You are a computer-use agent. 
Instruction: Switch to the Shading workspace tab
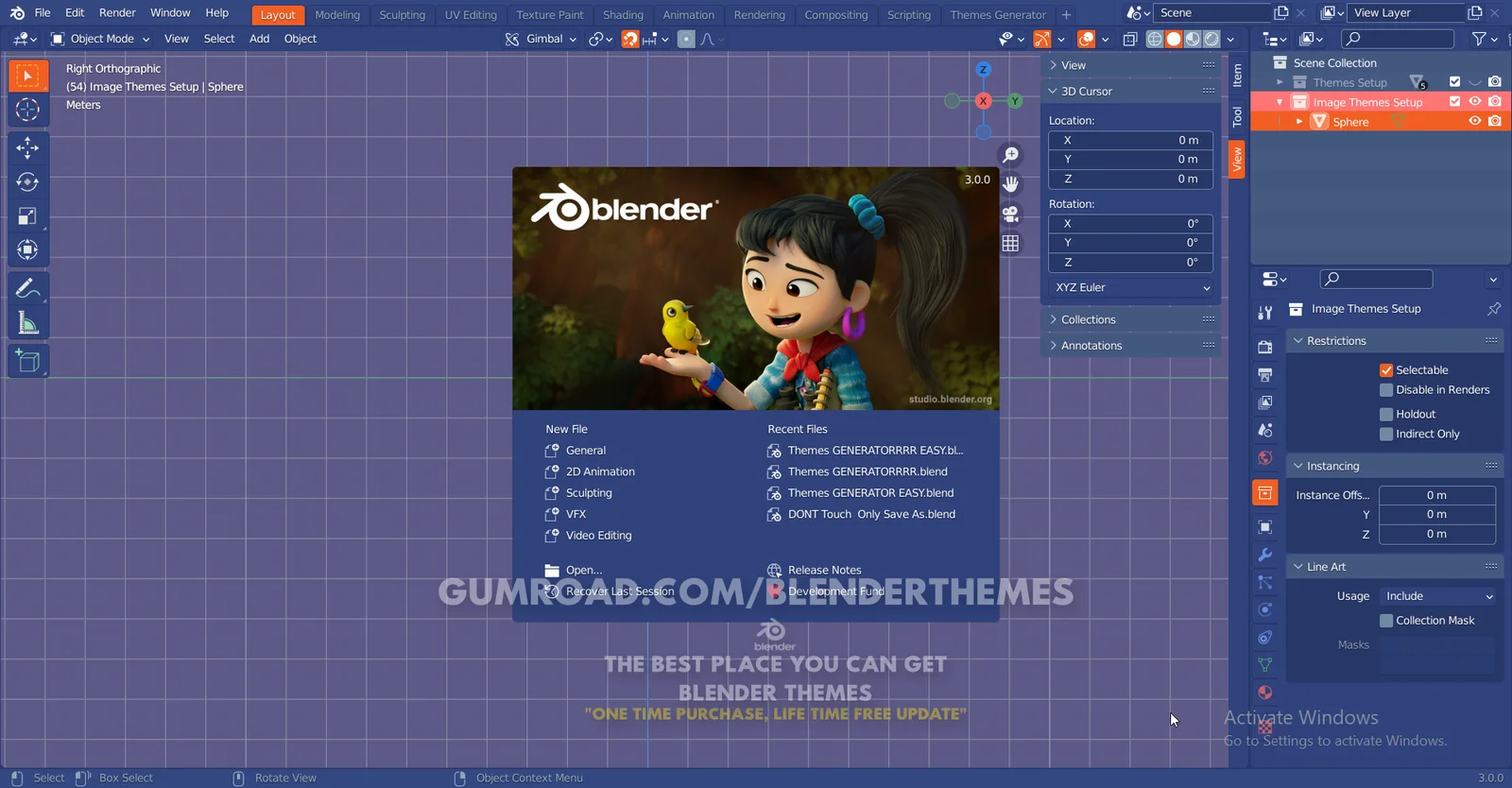(x=623, y=15)
